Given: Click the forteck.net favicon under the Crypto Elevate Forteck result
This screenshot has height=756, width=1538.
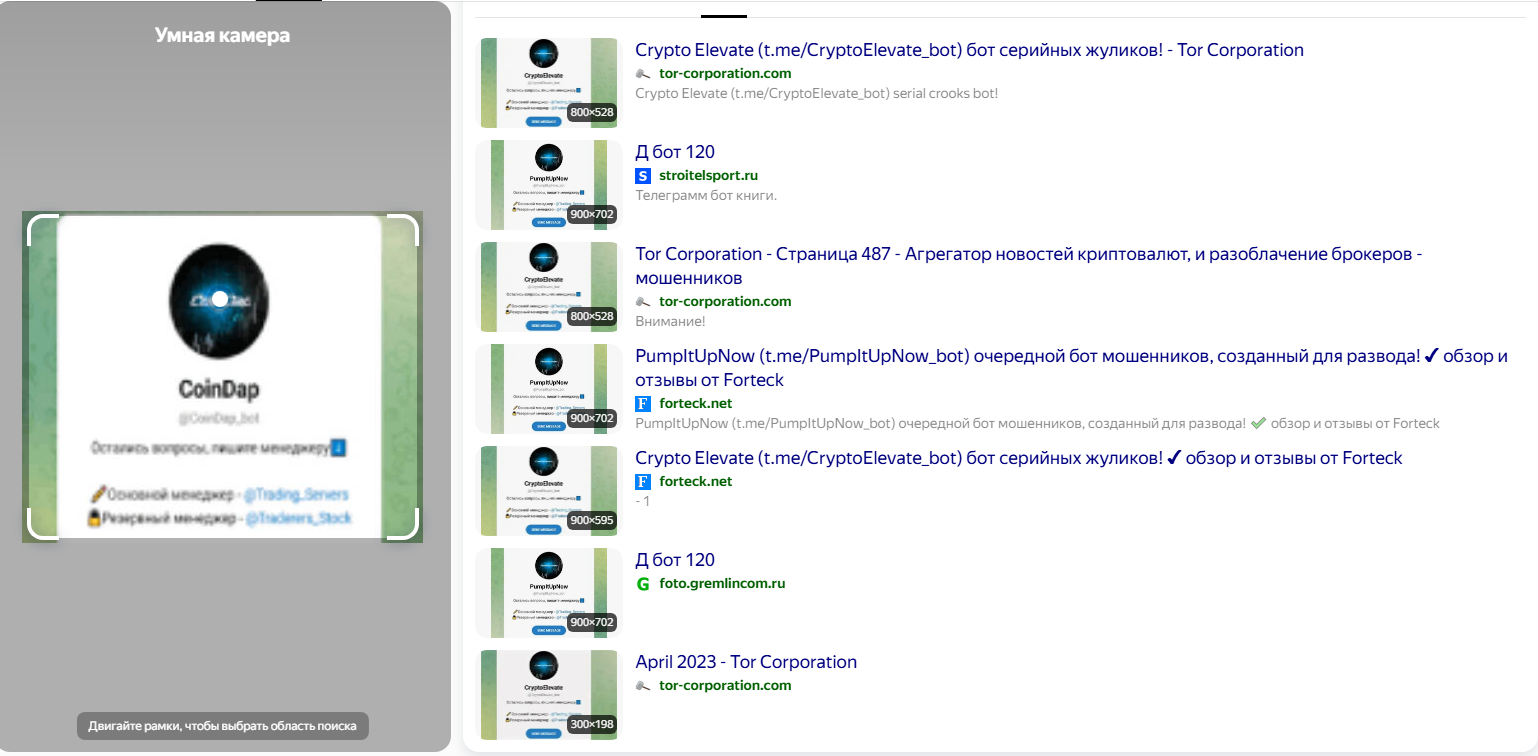Looking at the screenshot, I should pos(643,482).
